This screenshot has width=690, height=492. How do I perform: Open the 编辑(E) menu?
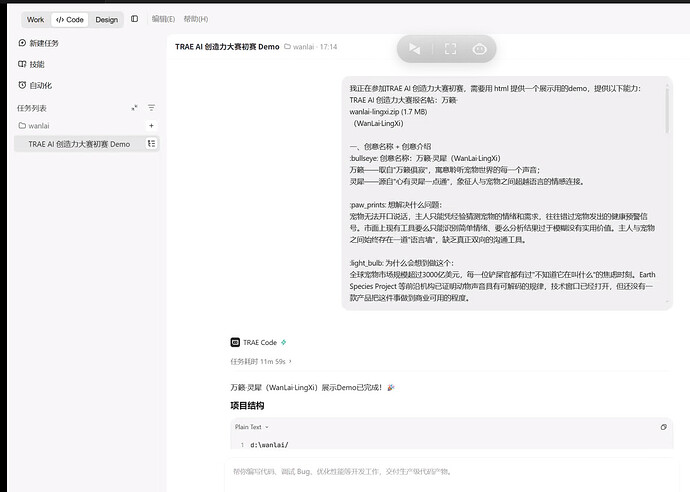coord(163,19)
